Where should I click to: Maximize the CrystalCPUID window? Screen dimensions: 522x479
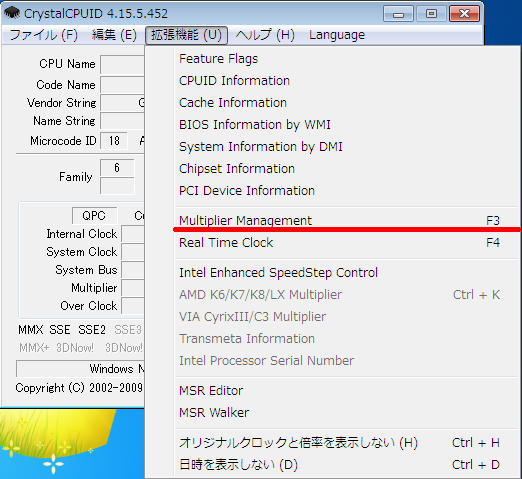431,14
